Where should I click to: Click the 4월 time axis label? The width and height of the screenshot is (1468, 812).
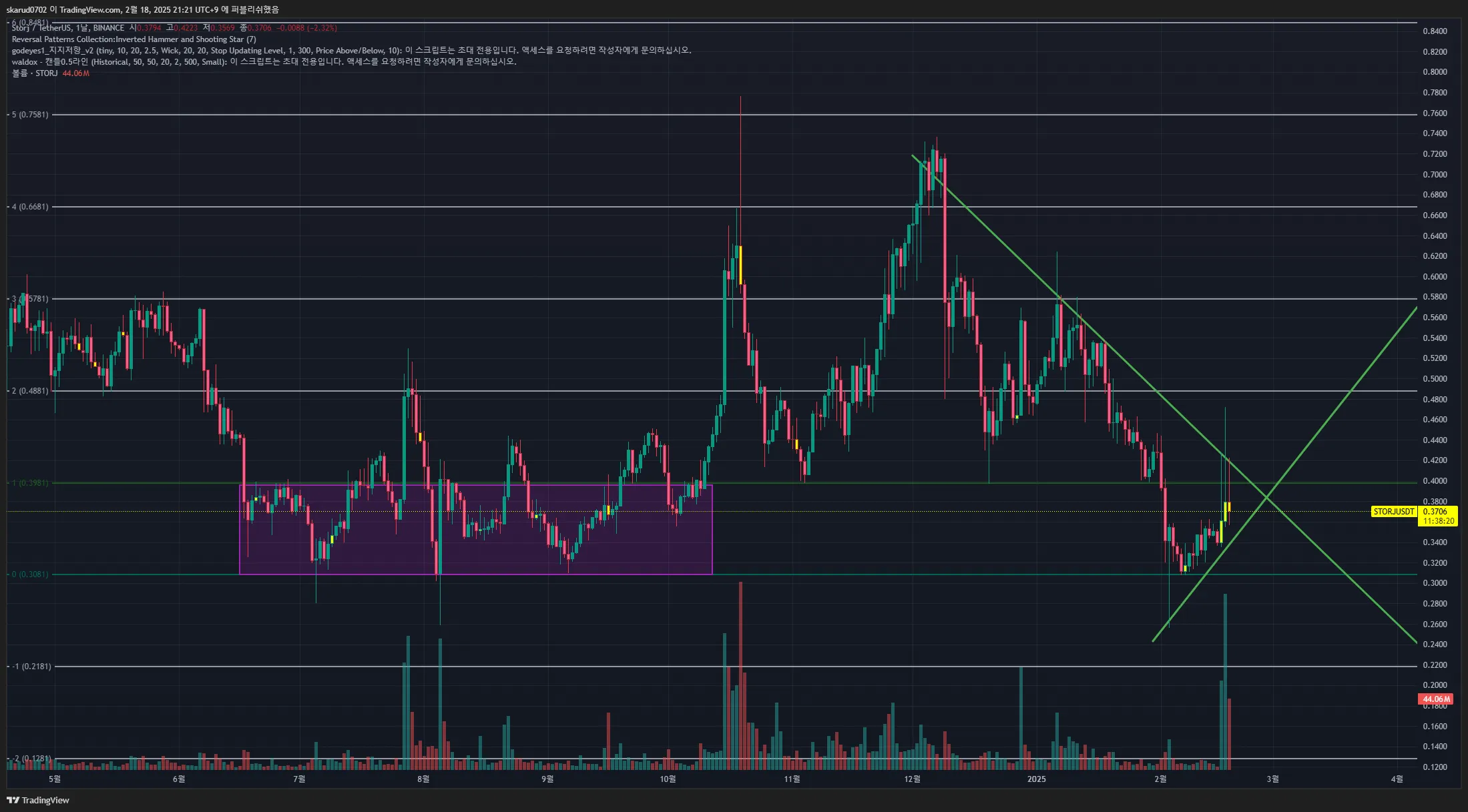[1397, 779]
